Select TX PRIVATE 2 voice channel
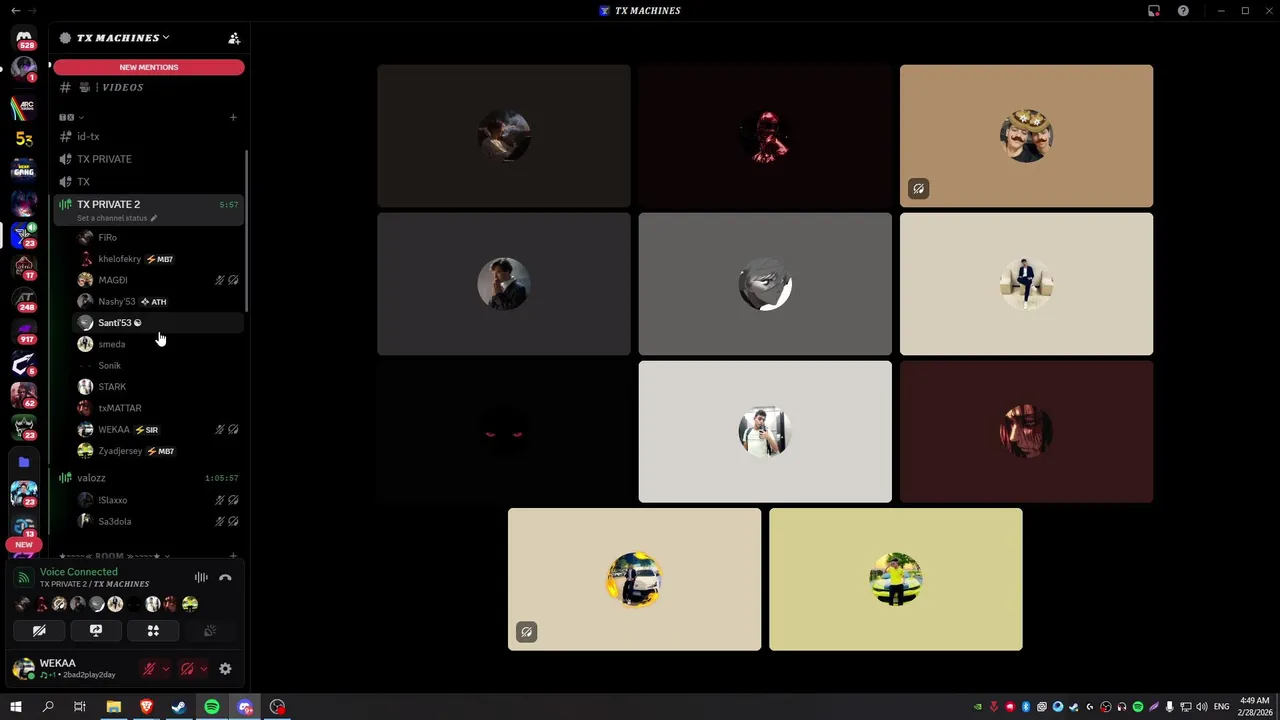 tap(148, 210)
